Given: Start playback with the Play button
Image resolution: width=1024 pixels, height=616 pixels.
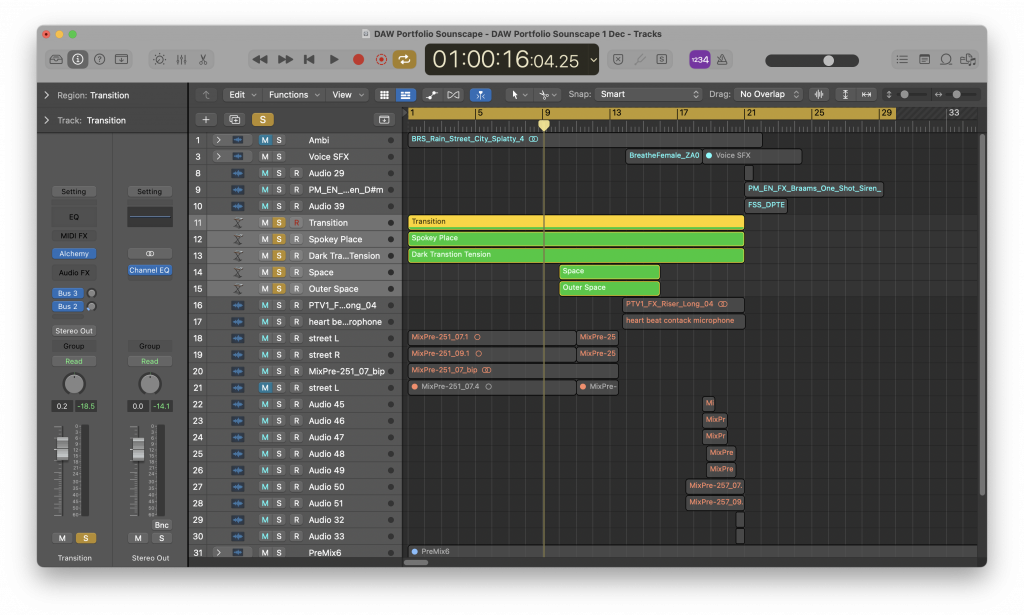Looking at the screenshot, I should [334, 59].
